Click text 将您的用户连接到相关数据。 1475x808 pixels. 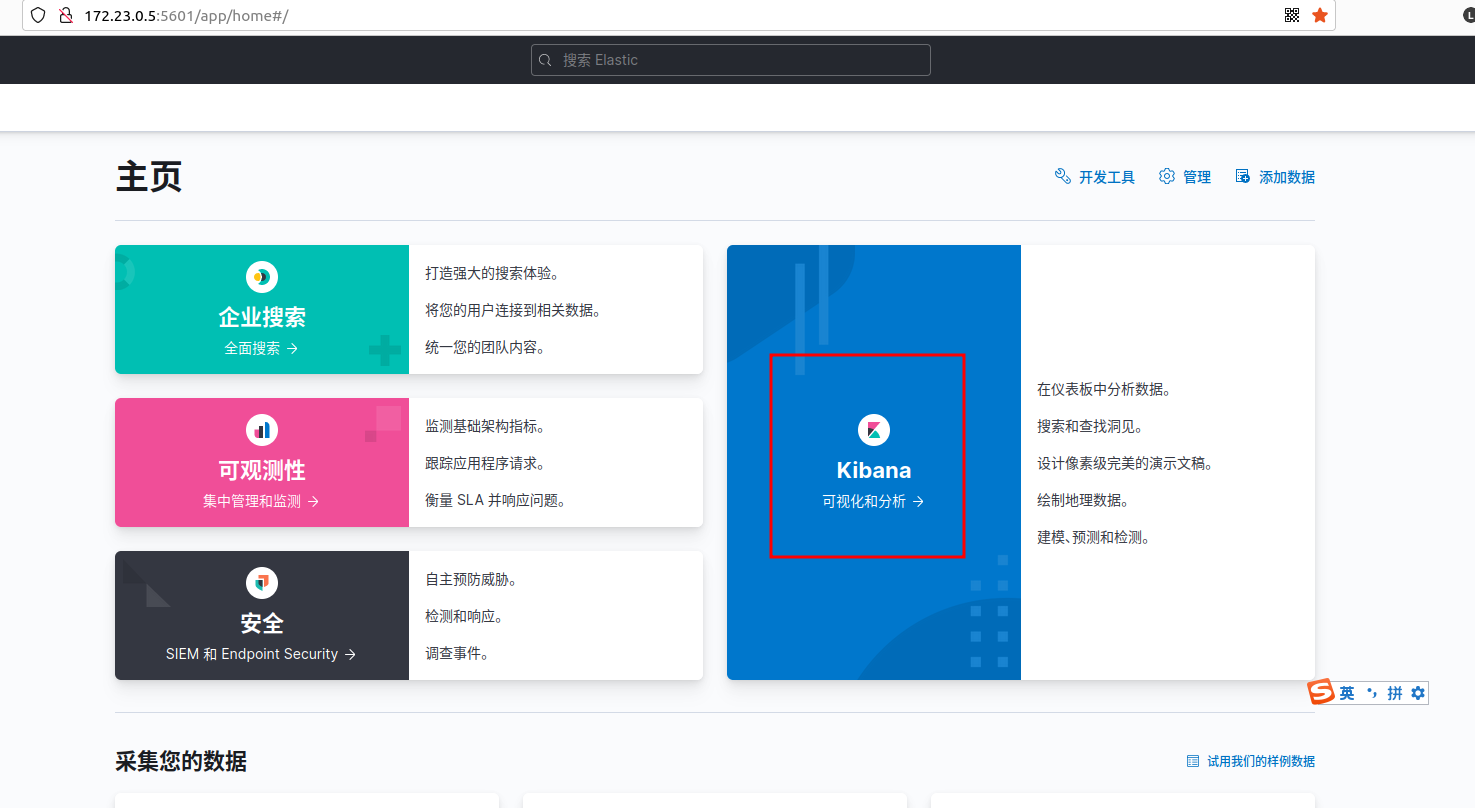click(514, 310)
